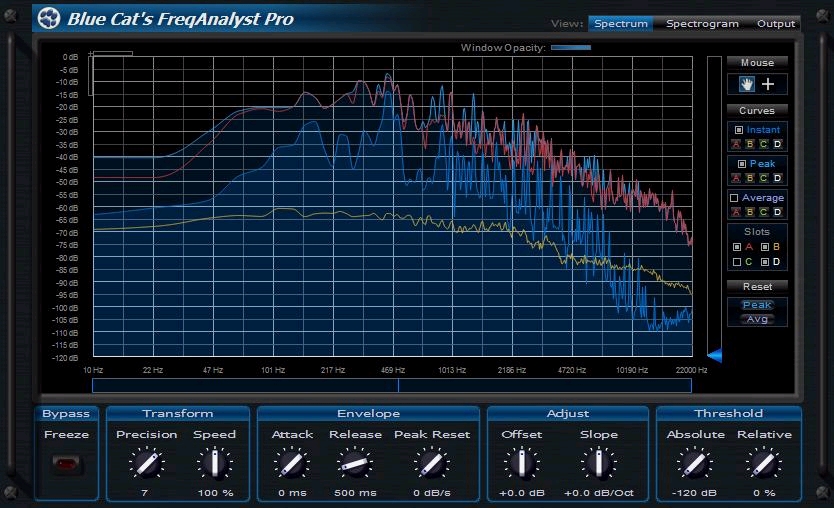
Task: Click the Bypass header button
Action: point(66,413)
